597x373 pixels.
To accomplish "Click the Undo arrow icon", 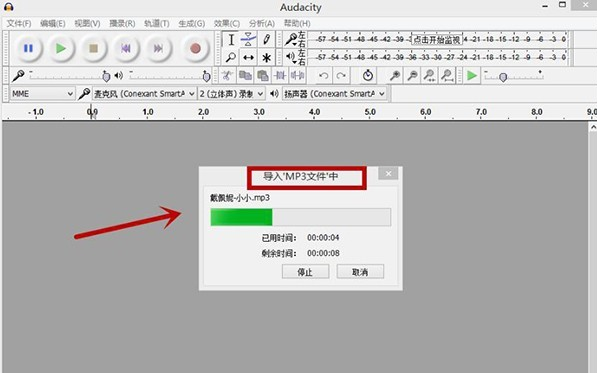I will (324, 76).
